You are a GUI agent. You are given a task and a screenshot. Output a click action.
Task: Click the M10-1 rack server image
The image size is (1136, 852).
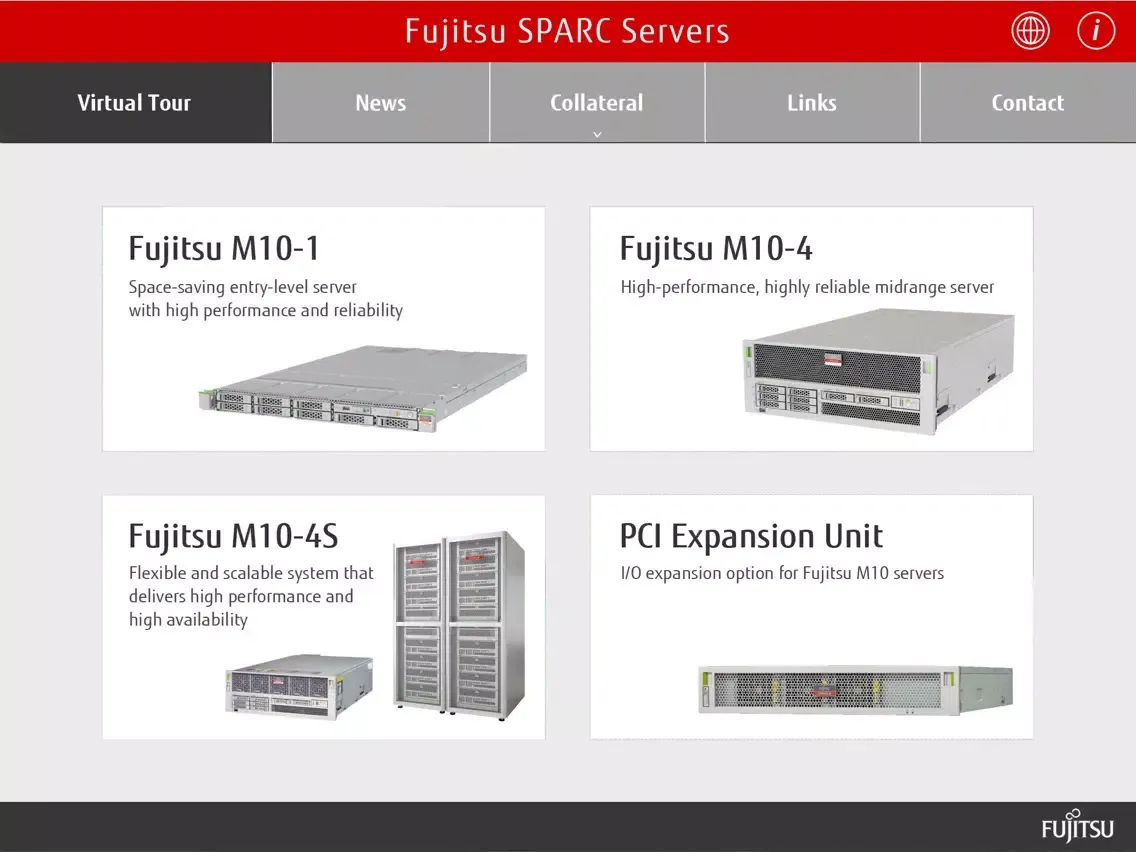click(x=363, y=388)
